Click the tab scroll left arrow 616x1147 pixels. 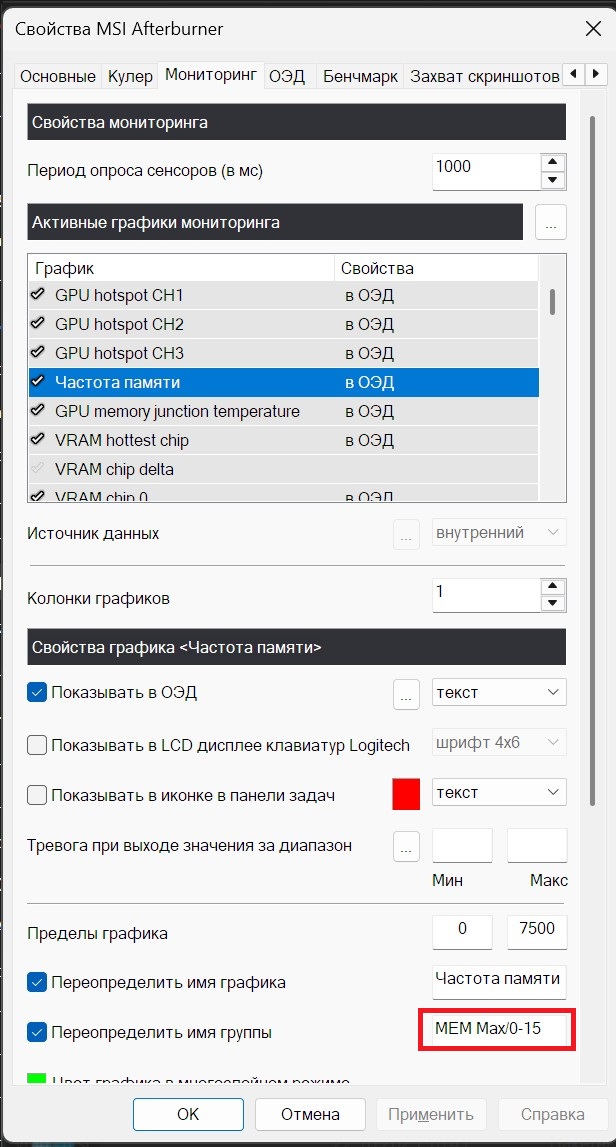575,74
